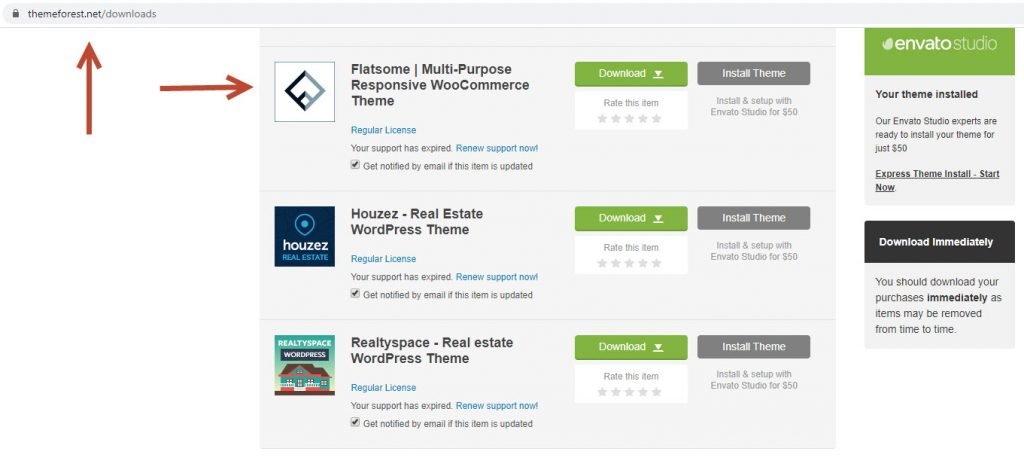Click 'You should download your purchases immediately' paragraph
Viewport: 1024px width, 476px height.
click(x=938, y=306)
